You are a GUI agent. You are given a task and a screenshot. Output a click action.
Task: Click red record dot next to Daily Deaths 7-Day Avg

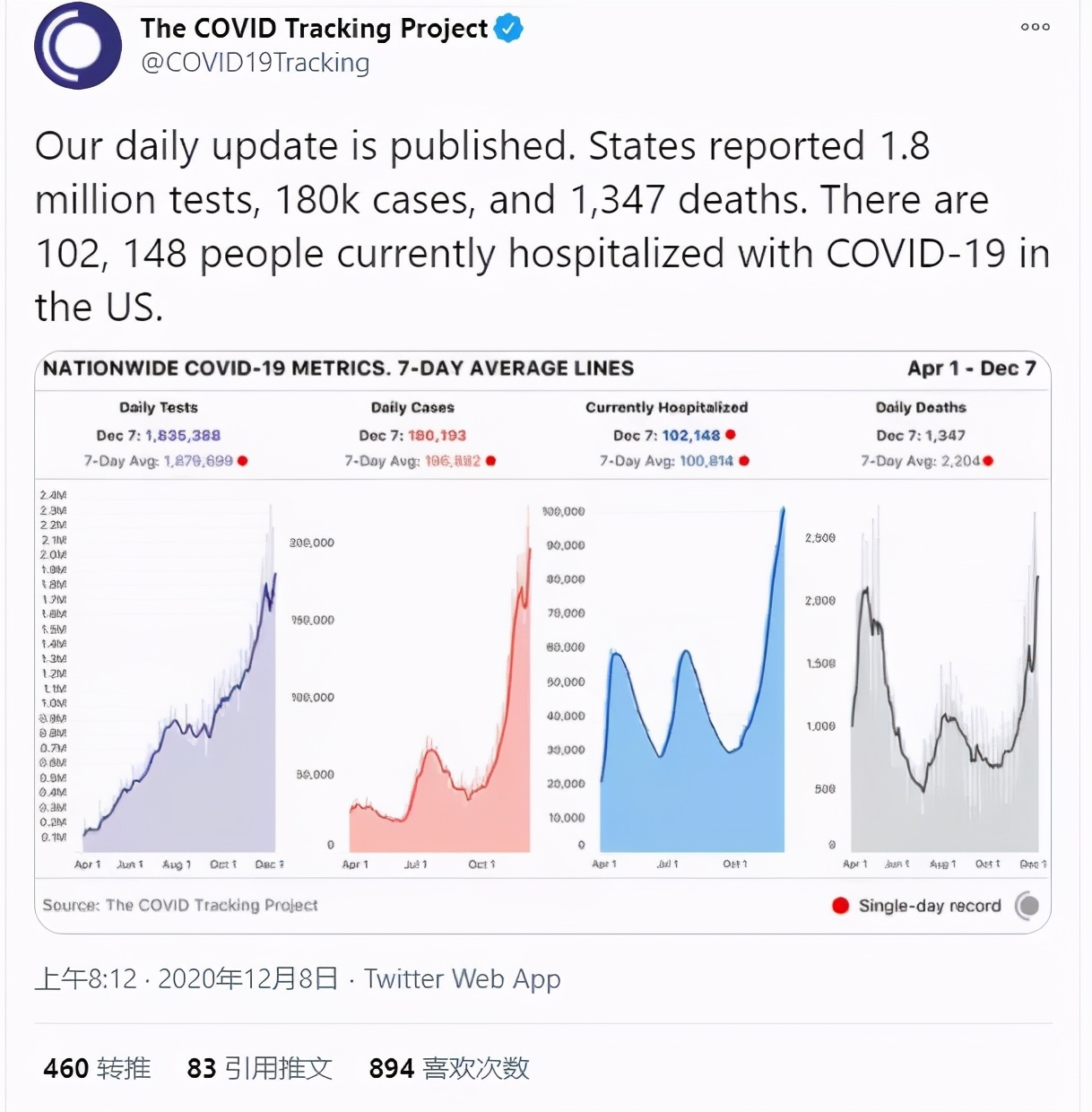[987, 461]
